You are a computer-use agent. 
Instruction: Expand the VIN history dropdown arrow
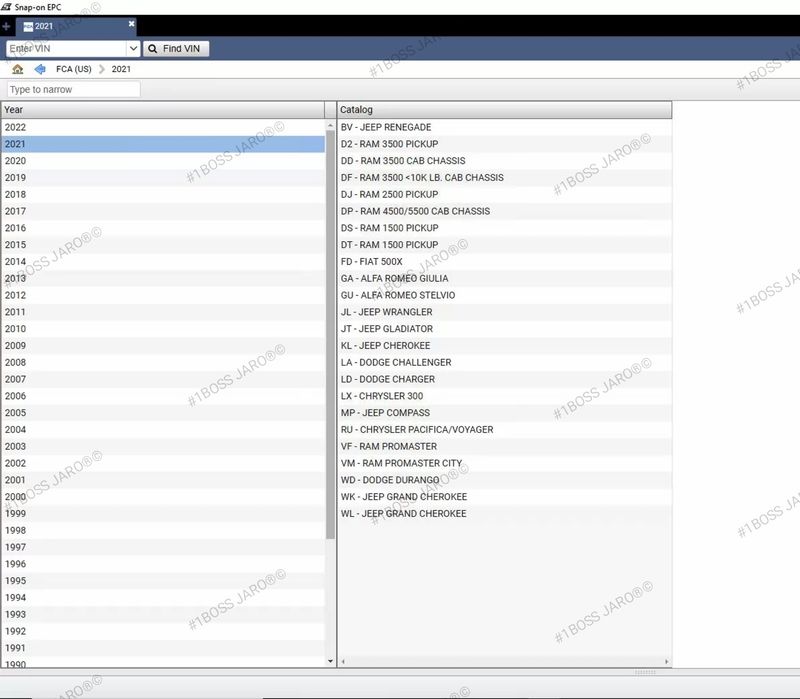[133, 48]
